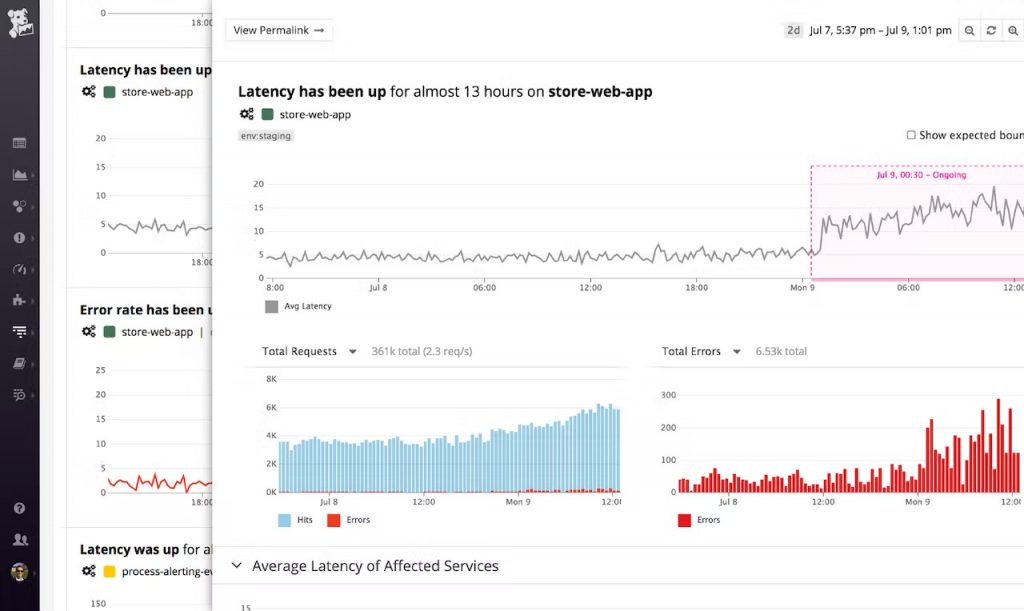Click the refresh icon in time controls
The image size is (1024, 611).
tap(991, 30)
